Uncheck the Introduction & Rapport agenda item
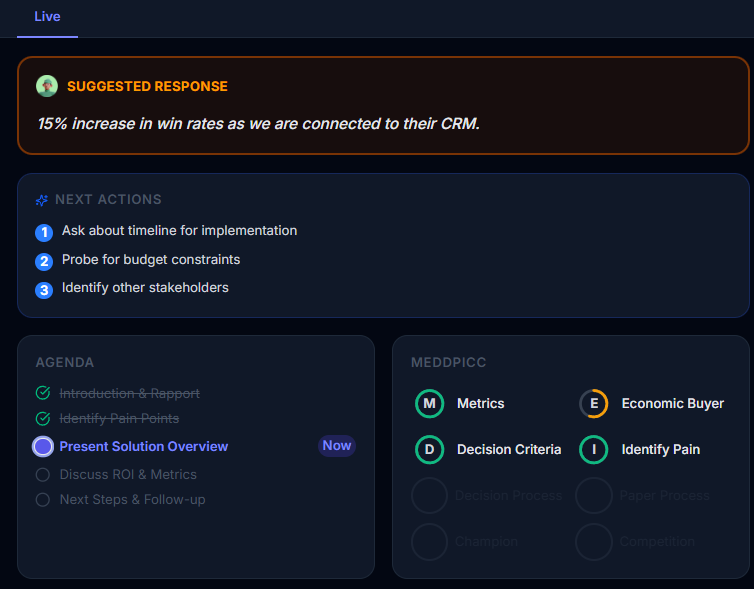The width and height of the screenshot is (754, 589). [x=43, y=393]
